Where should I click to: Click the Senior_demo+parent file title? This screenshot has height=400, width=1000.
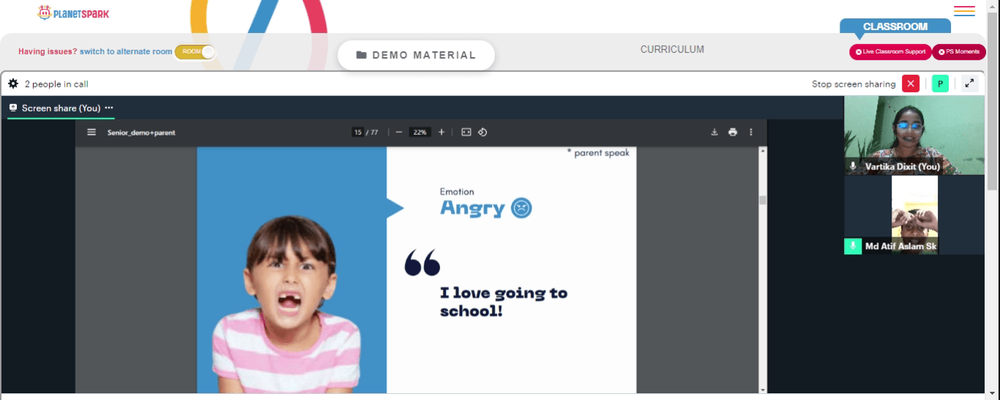point(141,133)
